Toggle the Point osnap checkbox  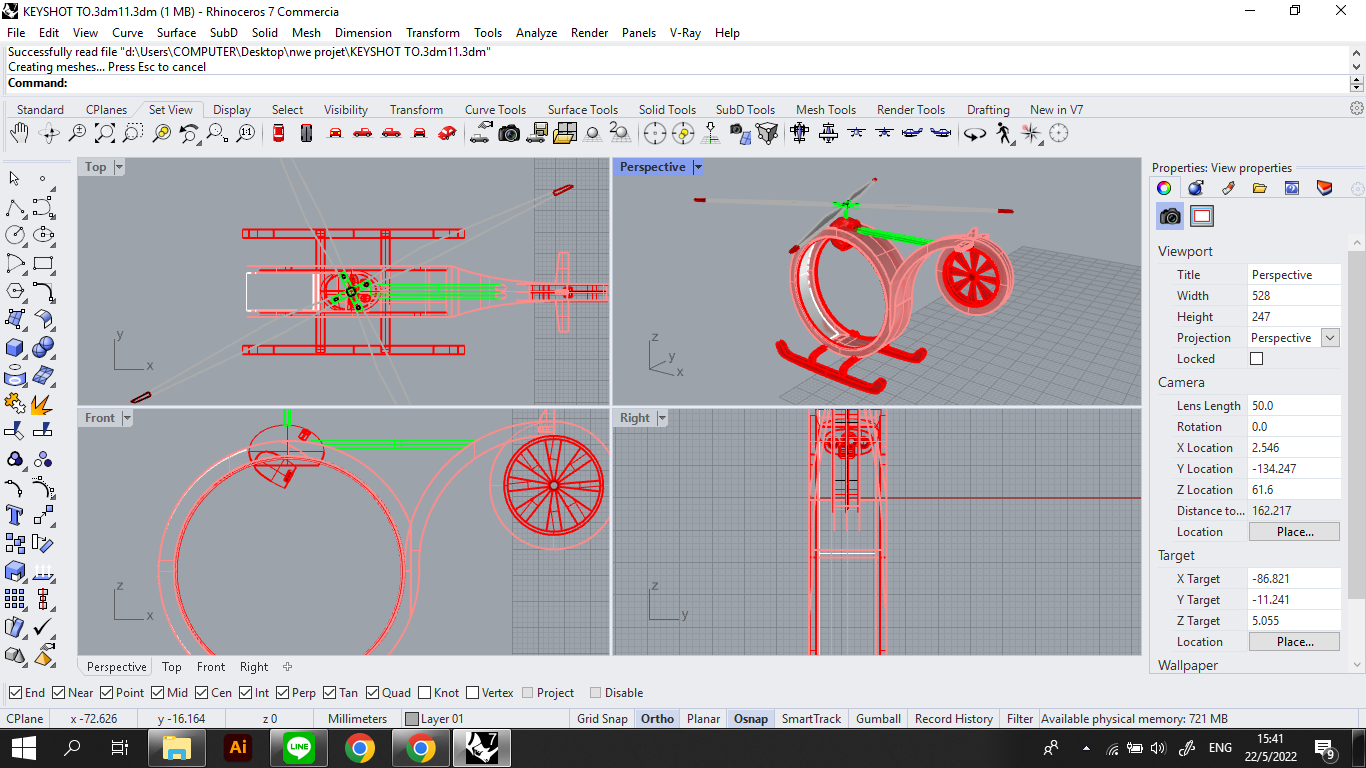pyautogui.click(x=106, y=693)
